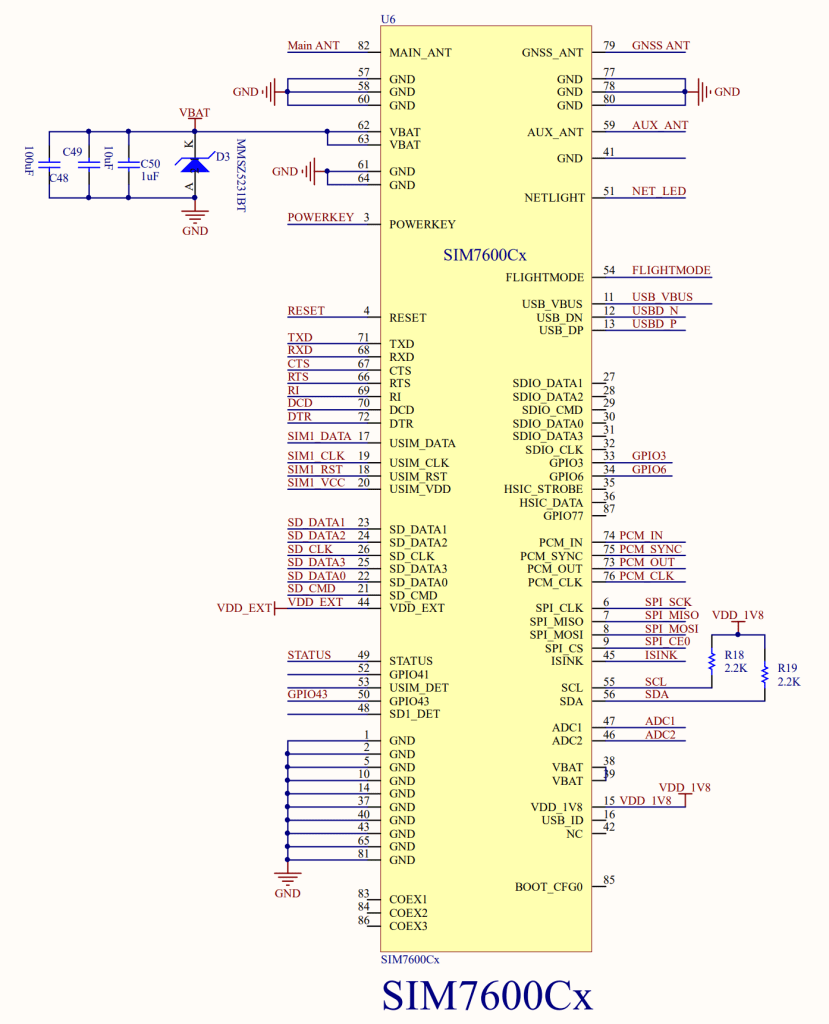Image resolution: width=829 pixels, height=1024 pixels.
Task: Click the VDD_EXT power port at pin 44
Action: [x=245, y=609]
